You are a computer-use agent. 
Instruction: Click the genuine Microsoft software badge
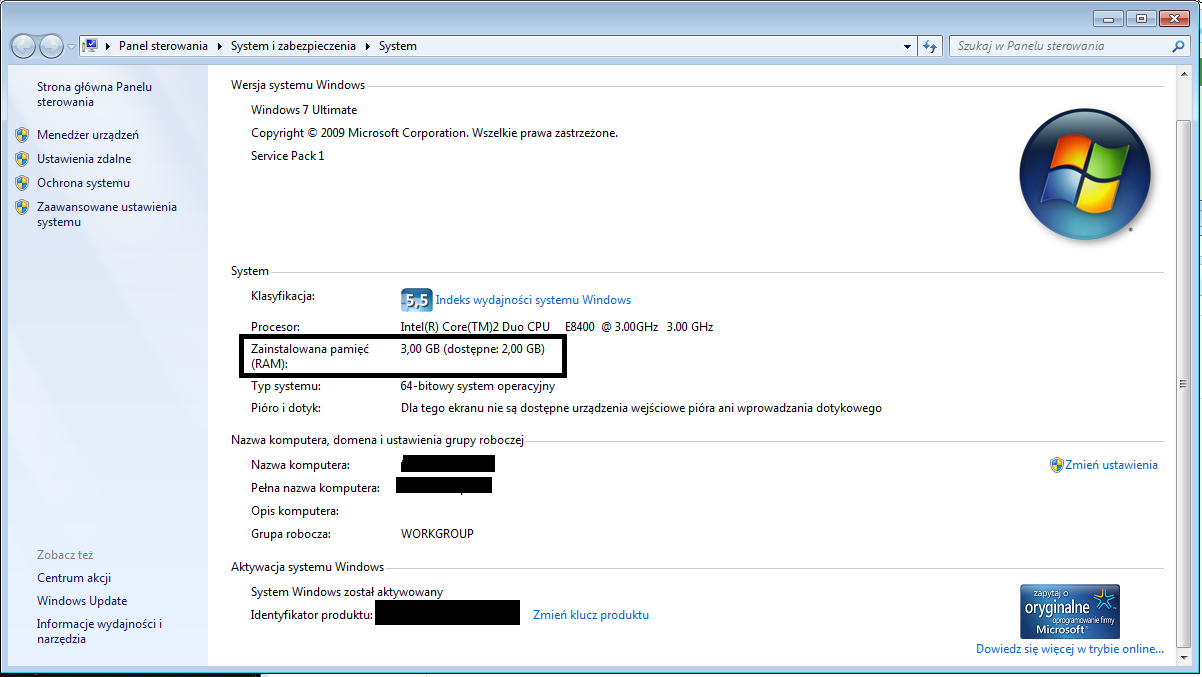[x=1069, y=612]
